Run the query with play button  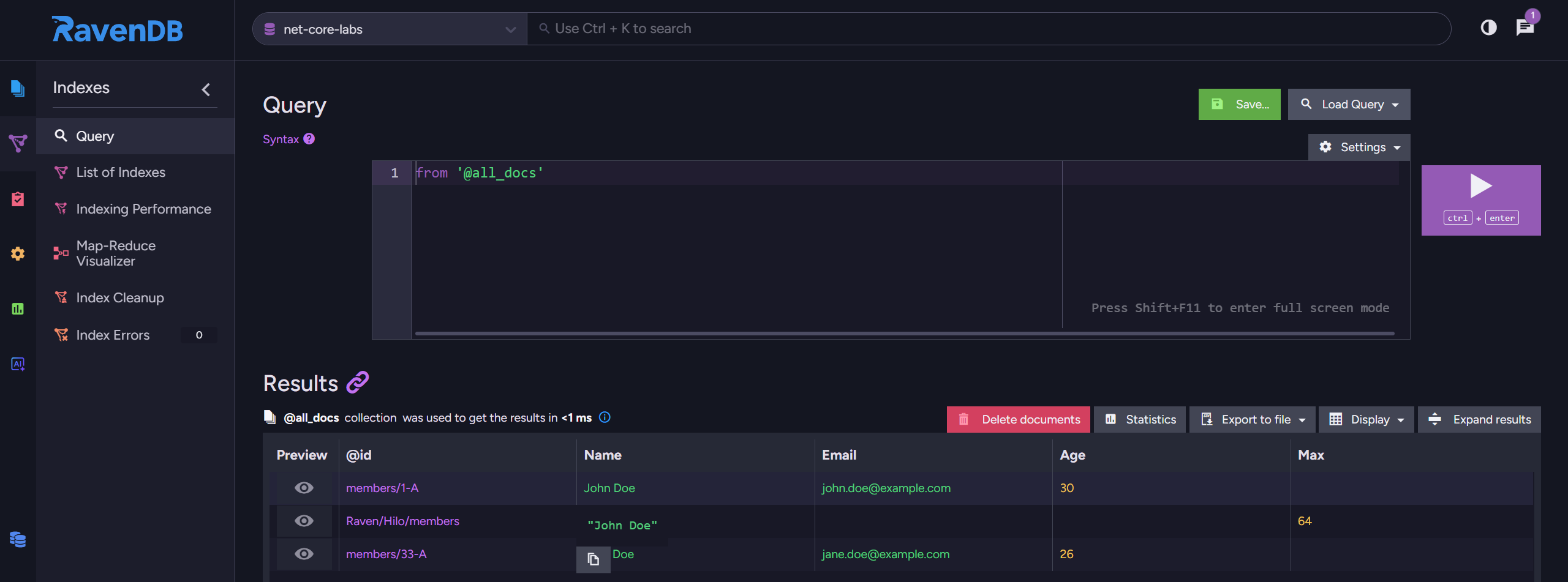(x=1480, y=200)
